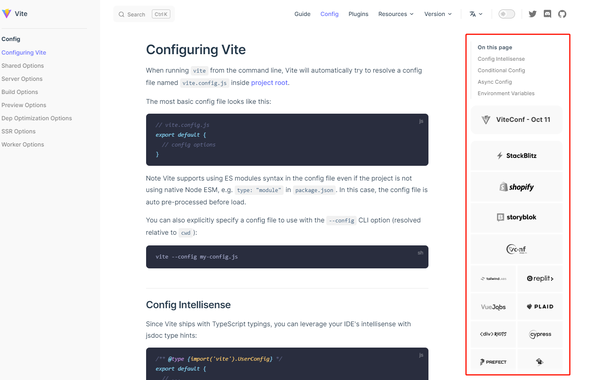Click the Storyblok sponsor logo

(517, 217)
